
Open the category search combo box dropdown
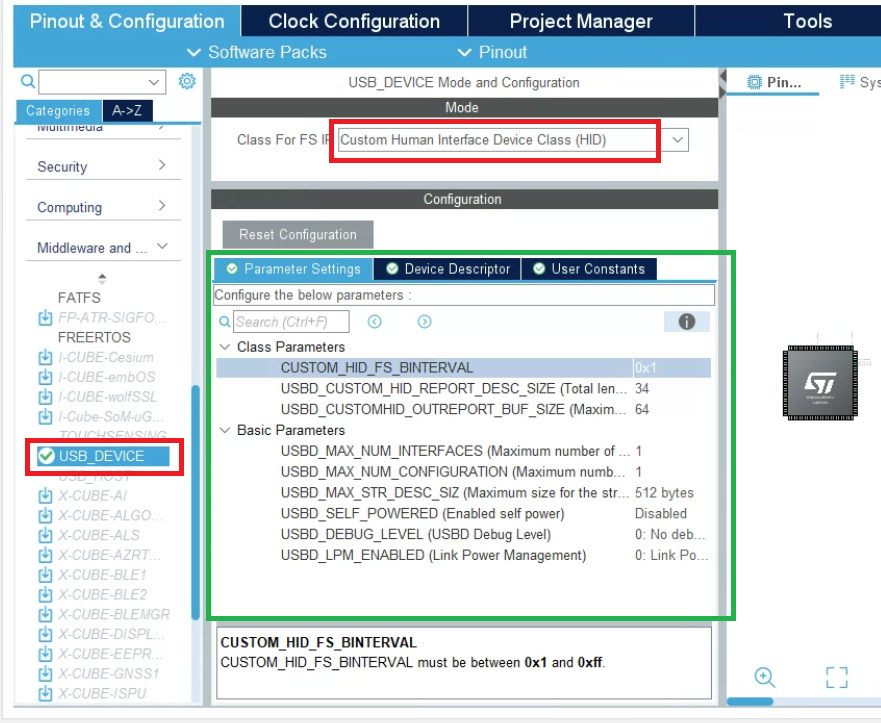coord(153,82)
